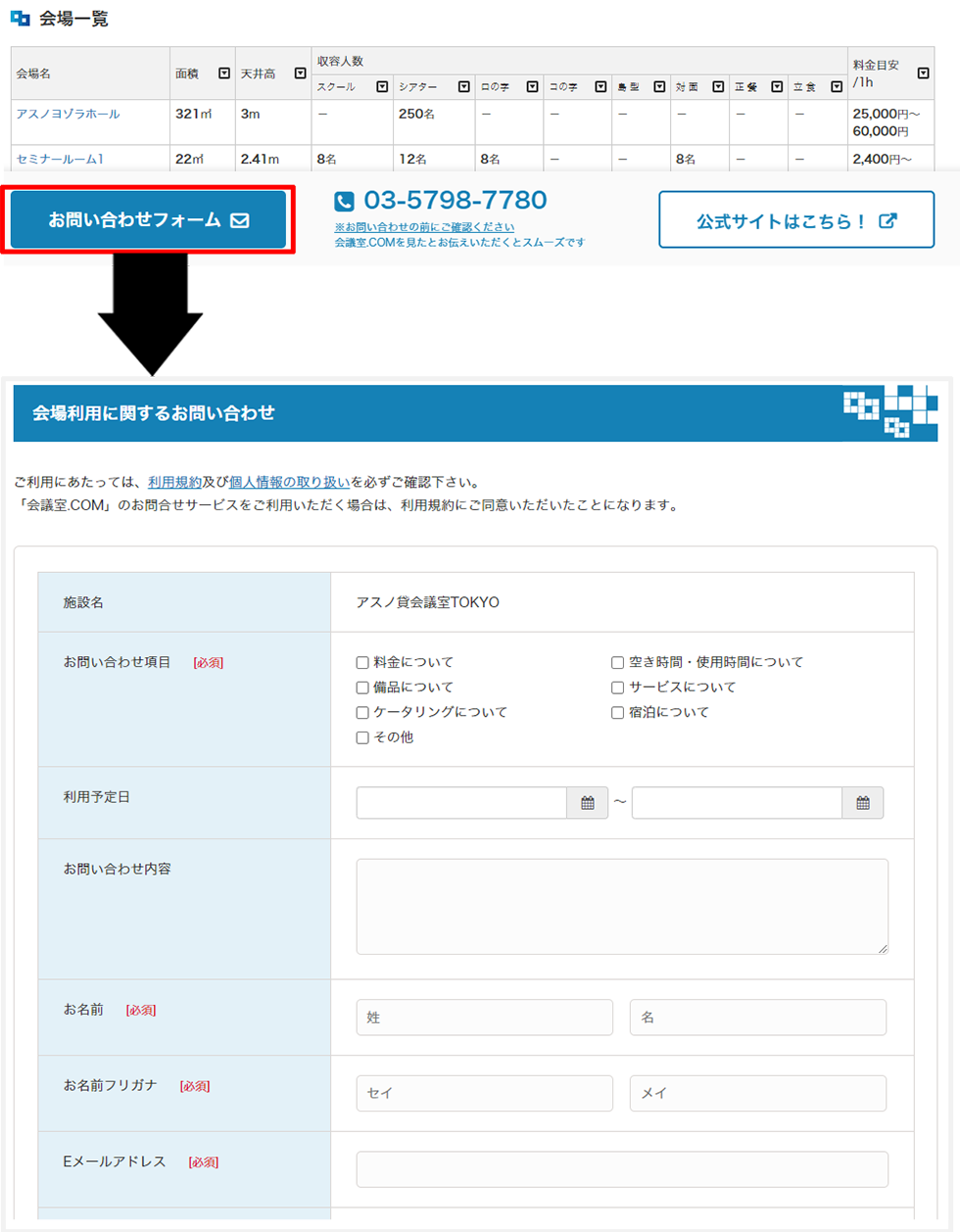Viewport: 960px width, 1232px height.
Task: Click the 姓 name field
Action: (x=485, y=1018)
